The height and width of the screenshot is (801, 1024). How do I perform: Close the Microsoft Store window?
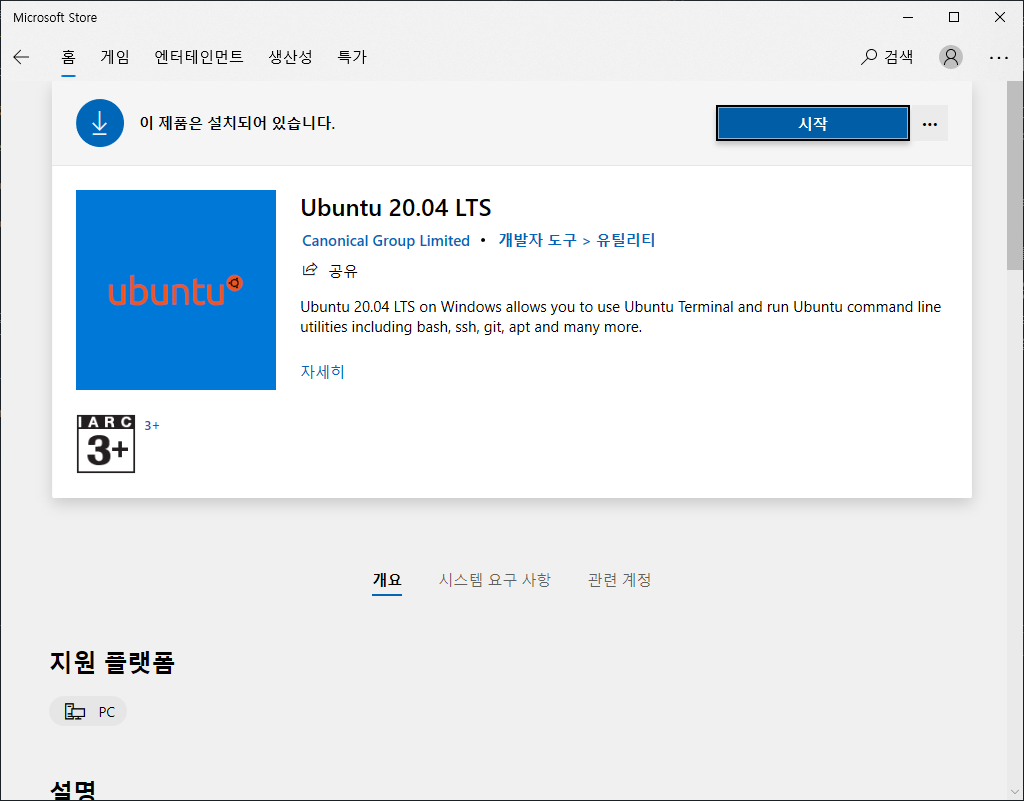click(x=1000, y=18)
